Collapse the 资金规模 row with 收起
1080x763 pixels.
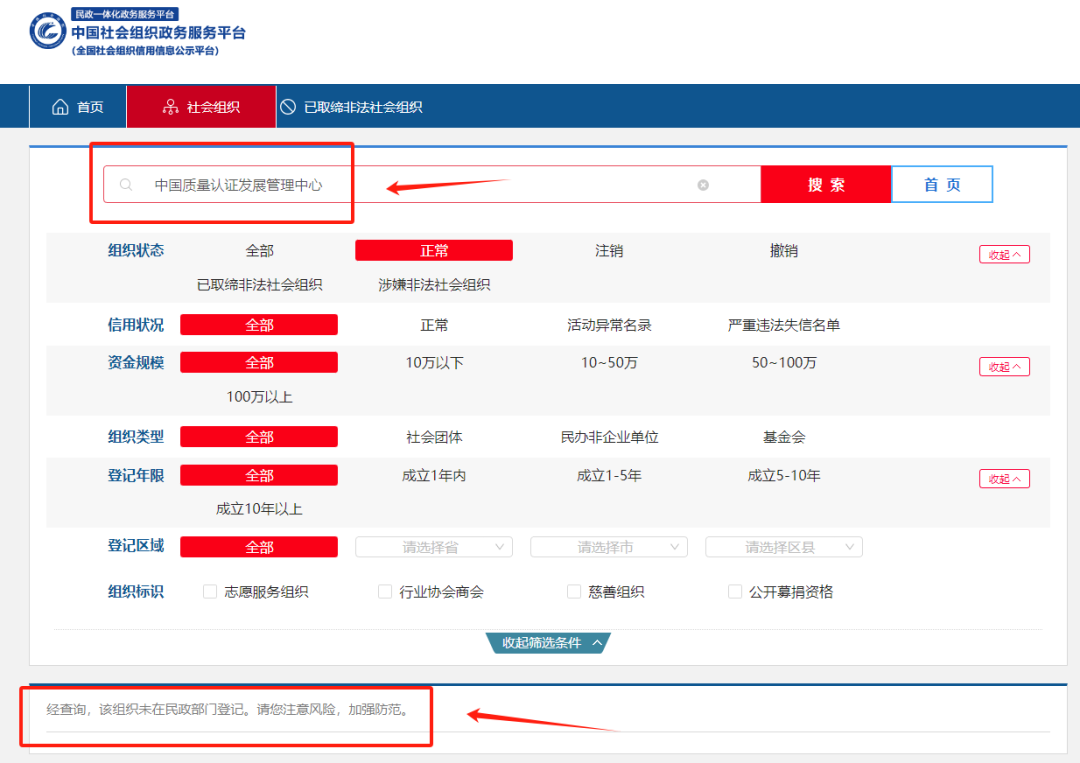tap(1004, 367)
